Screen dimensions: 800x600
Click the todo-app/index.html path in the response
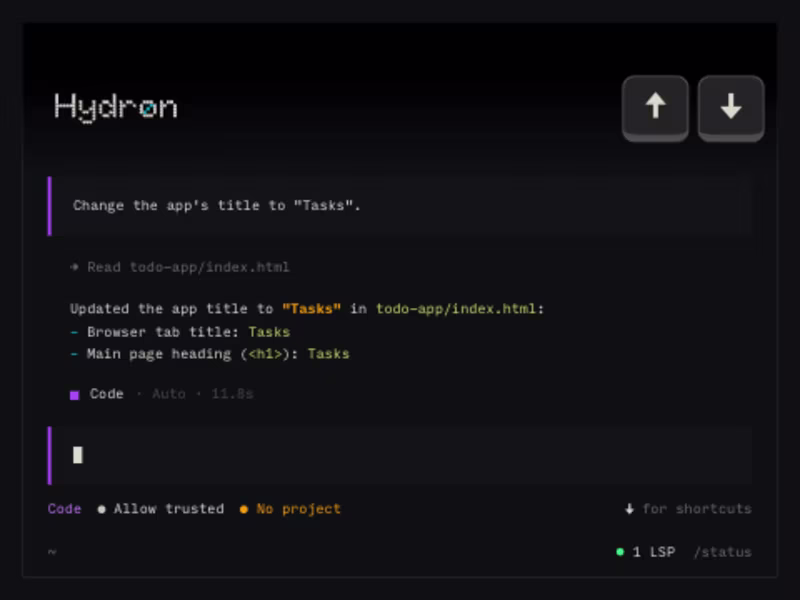pos(456,309)
